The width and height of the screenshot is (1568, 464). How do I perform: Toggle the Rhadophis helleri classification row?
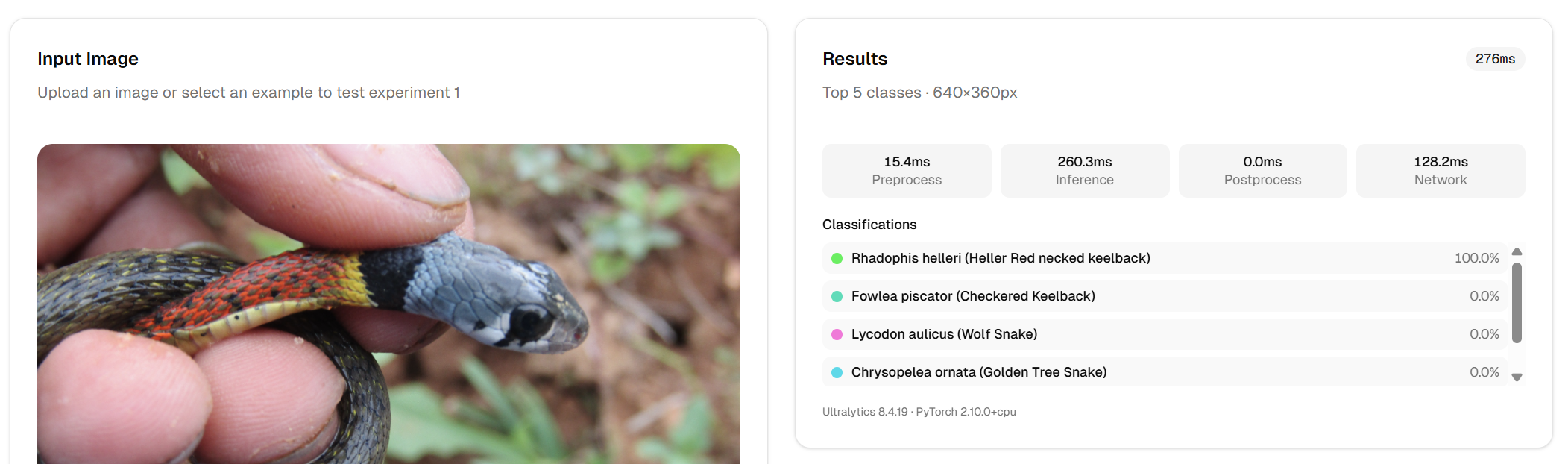point(1118,258)
